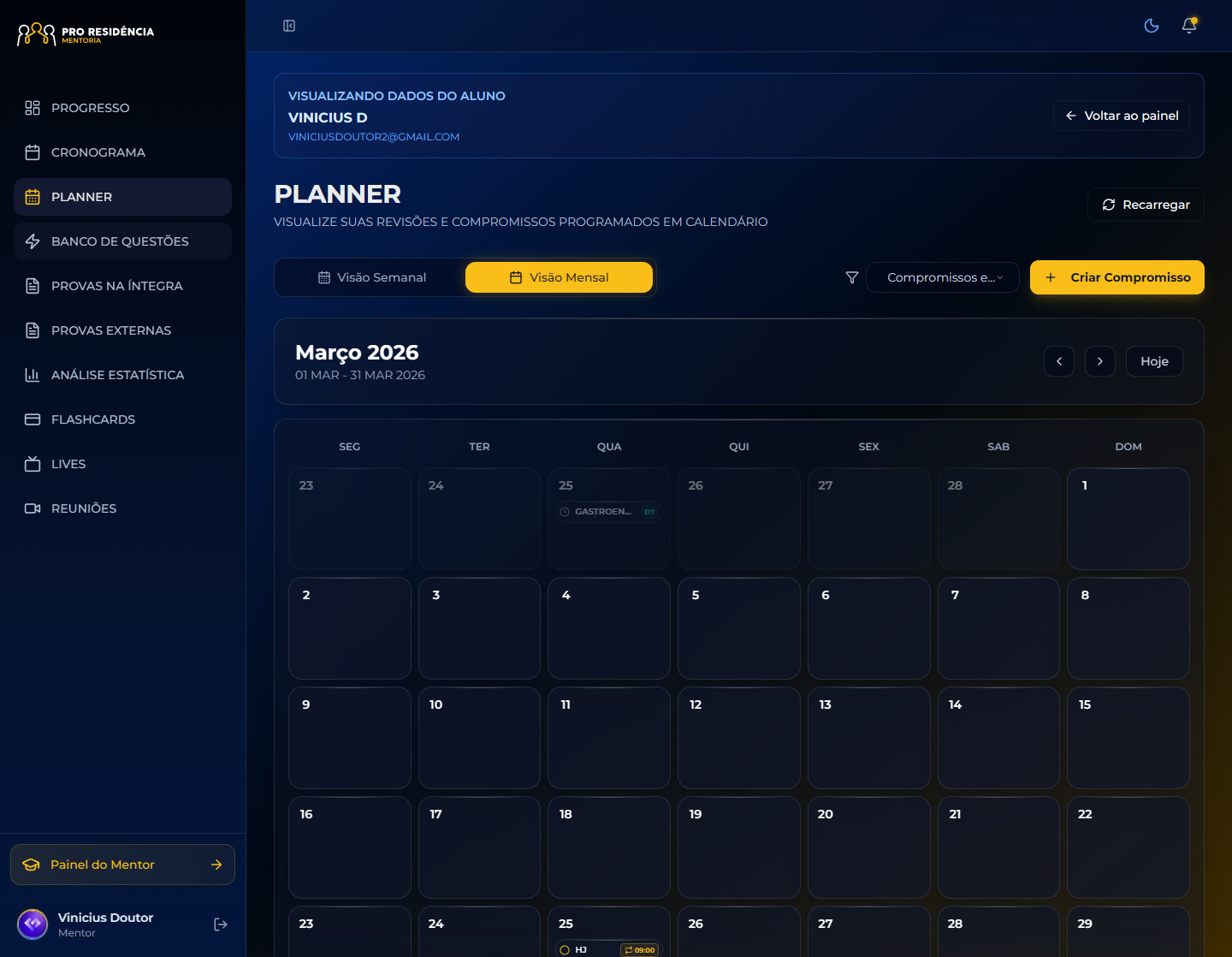
Task: Click the student email viniciusdoutor2@gmail.com
Action: click(x=374, y=137)
